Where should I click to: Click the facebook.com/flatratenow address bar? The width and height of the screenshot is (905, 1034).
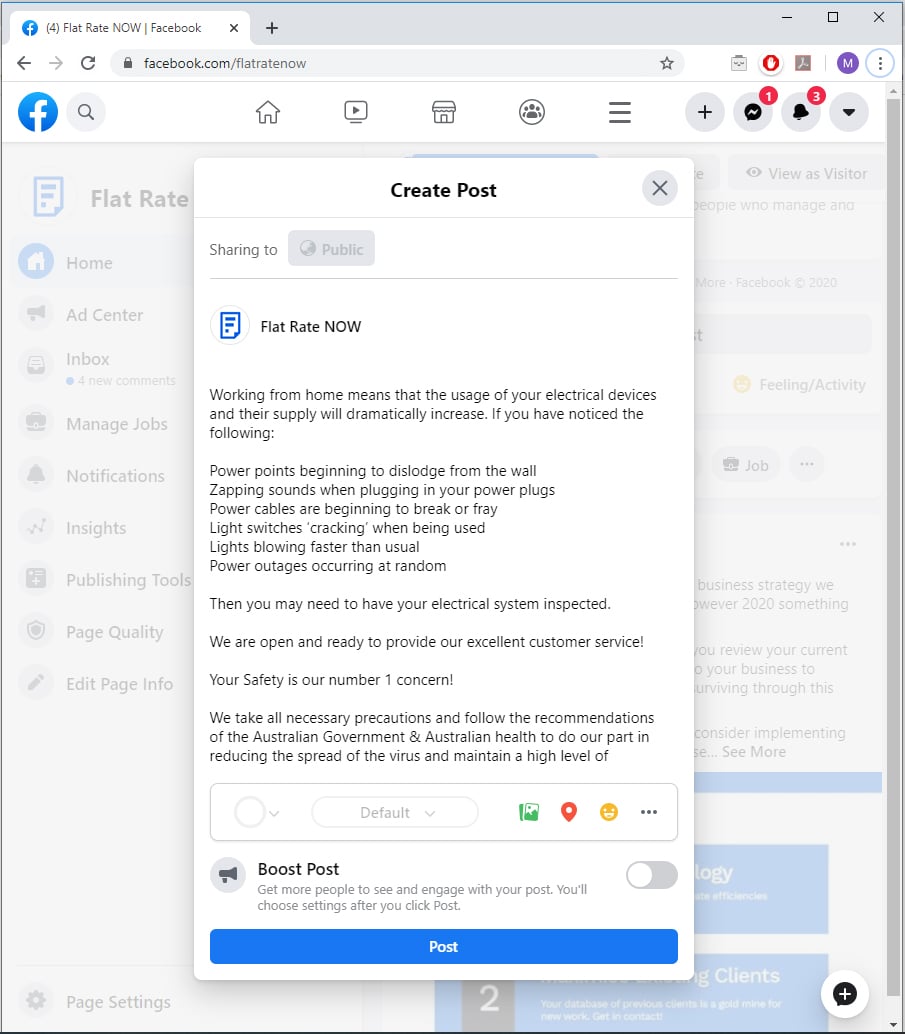(396, 63)
